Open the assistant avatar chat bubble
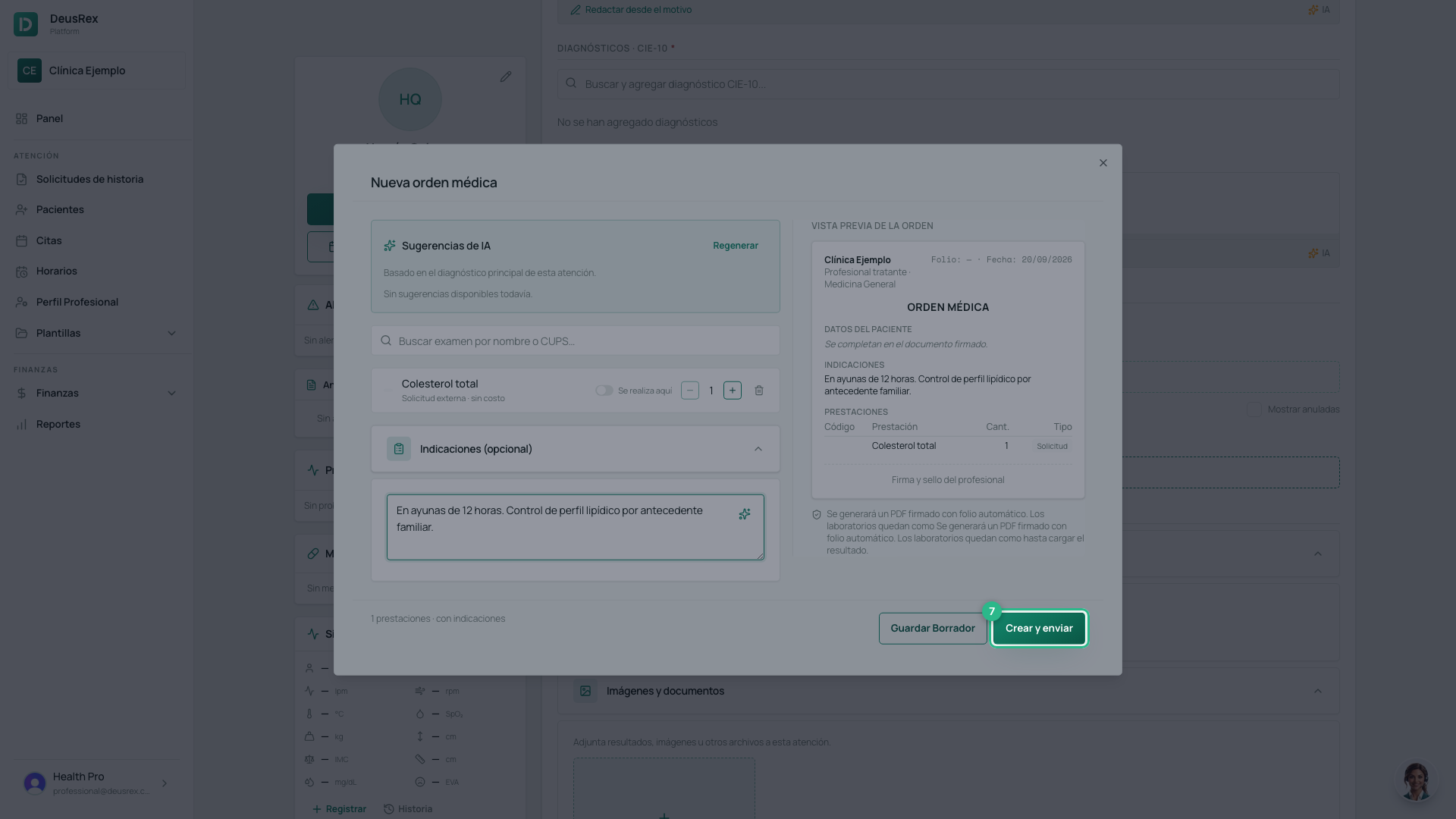The height and width of the screenshot is (819, 1456). tap(1416, 782)
